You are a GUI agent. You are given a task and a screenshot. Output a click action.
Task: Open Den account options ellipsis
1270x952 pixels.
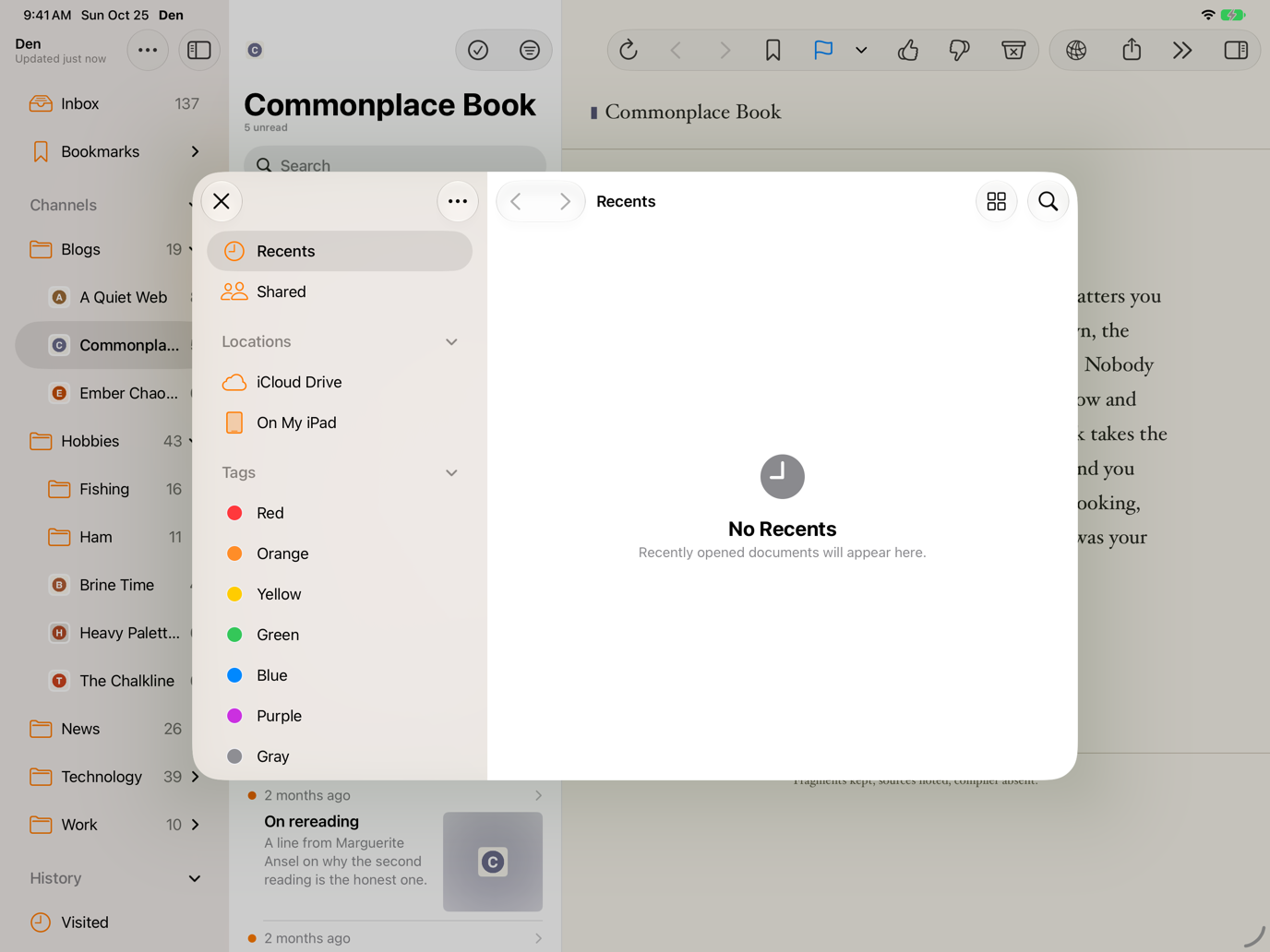148,50
